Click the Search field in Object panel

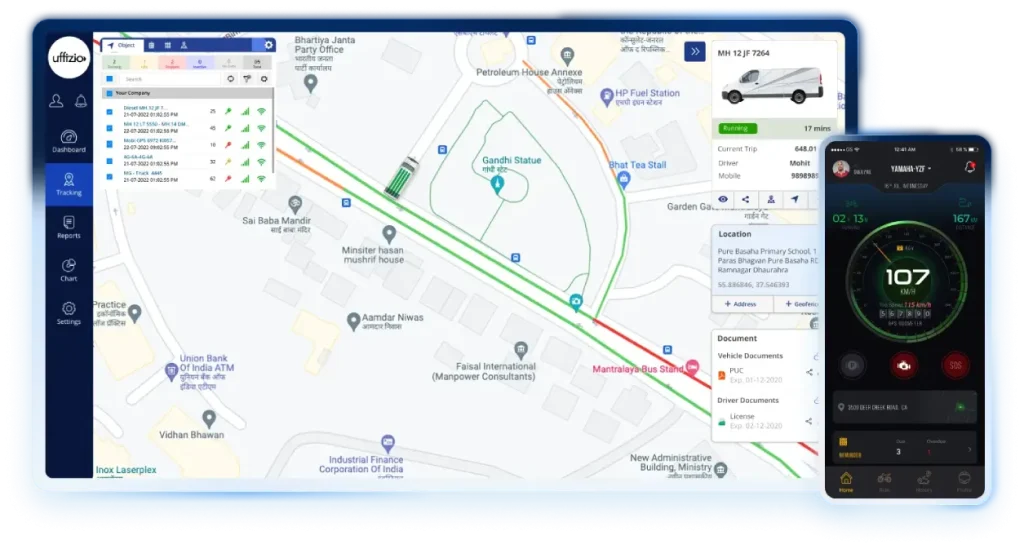point(165,78)
